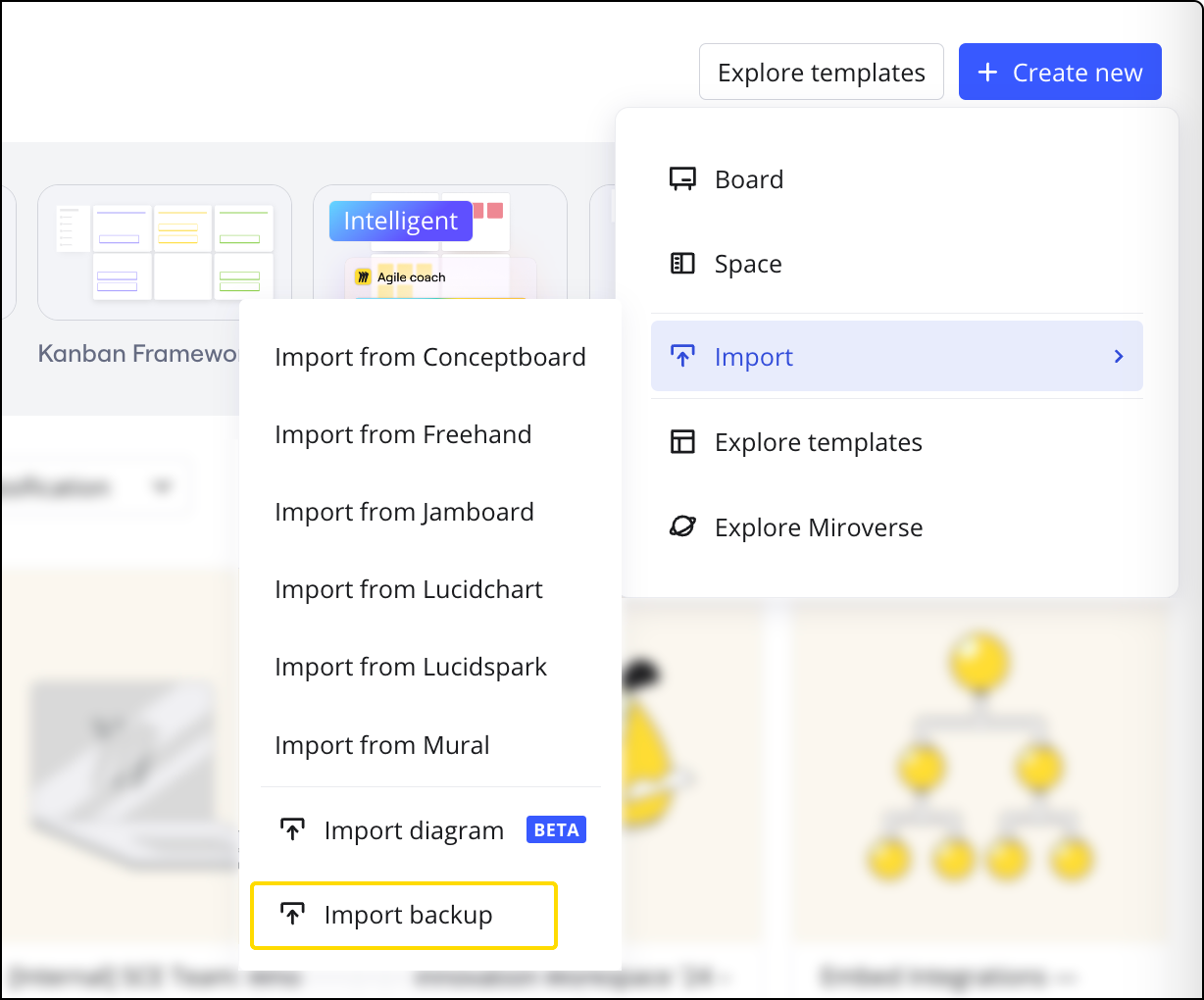1204x1000 pixels.
Task: Select Import from Conceptboard
Action: tap(429, 357)
